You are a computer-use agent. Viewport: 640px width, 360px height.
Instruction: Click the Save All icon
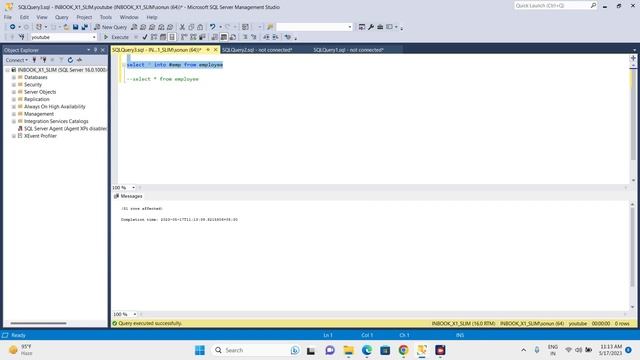[84, 27]
